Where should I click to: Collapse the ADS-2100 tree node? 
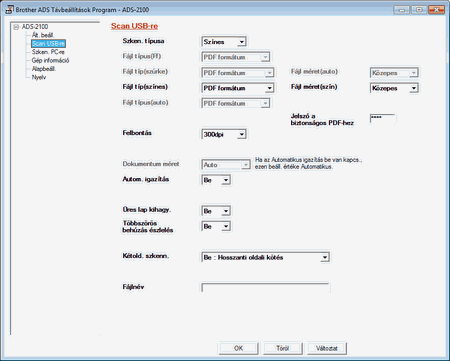pyautogui.click(x=16, y=27)
